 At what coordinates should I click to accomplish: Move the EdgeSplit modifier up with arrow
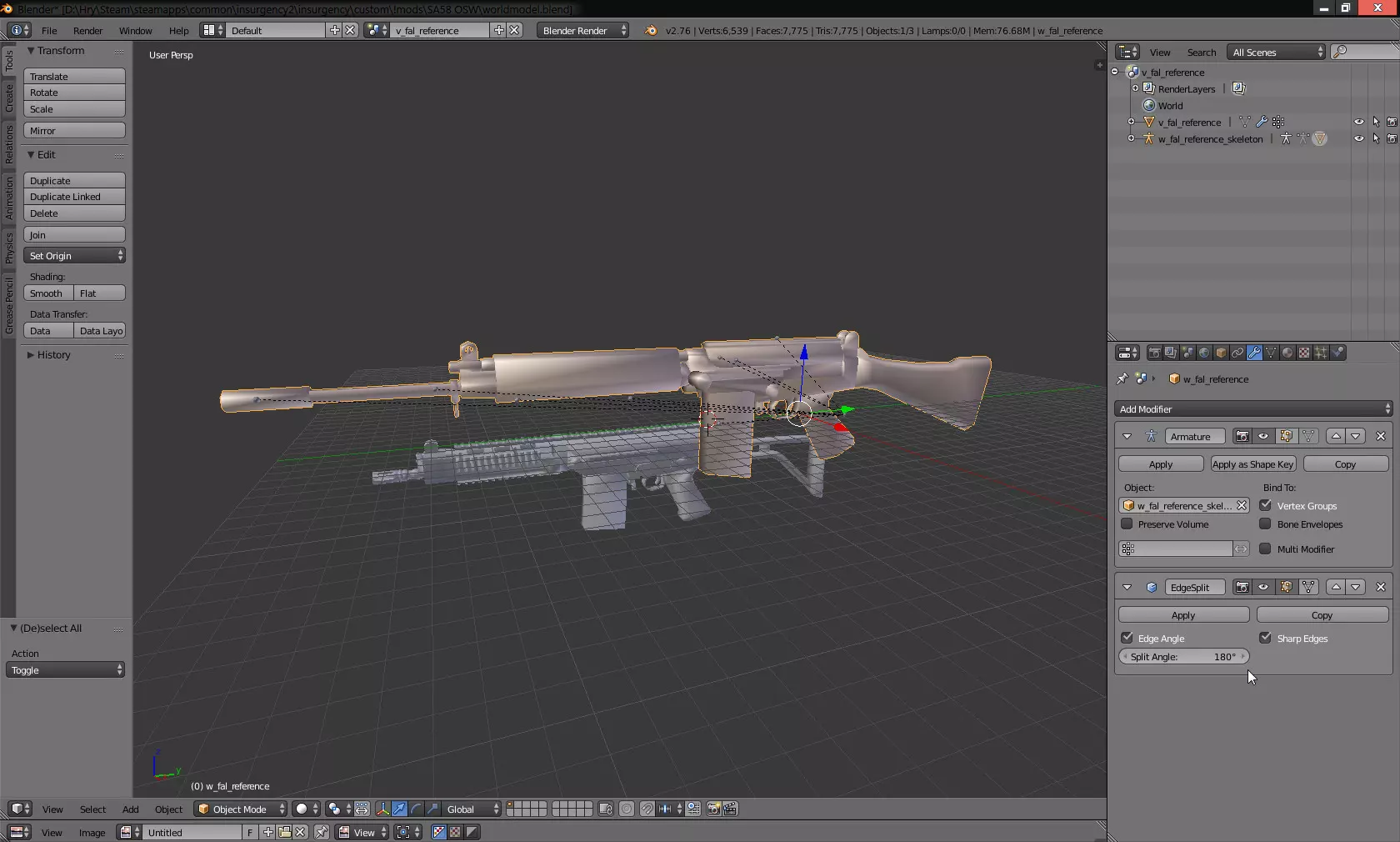[1336, 587]
